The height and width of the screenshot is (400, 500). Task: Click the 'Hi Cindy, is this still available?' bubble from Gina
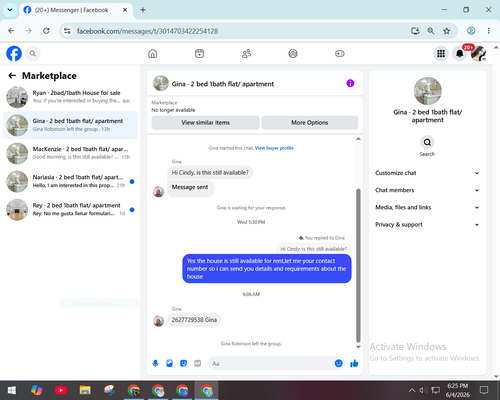click(210, 173)
